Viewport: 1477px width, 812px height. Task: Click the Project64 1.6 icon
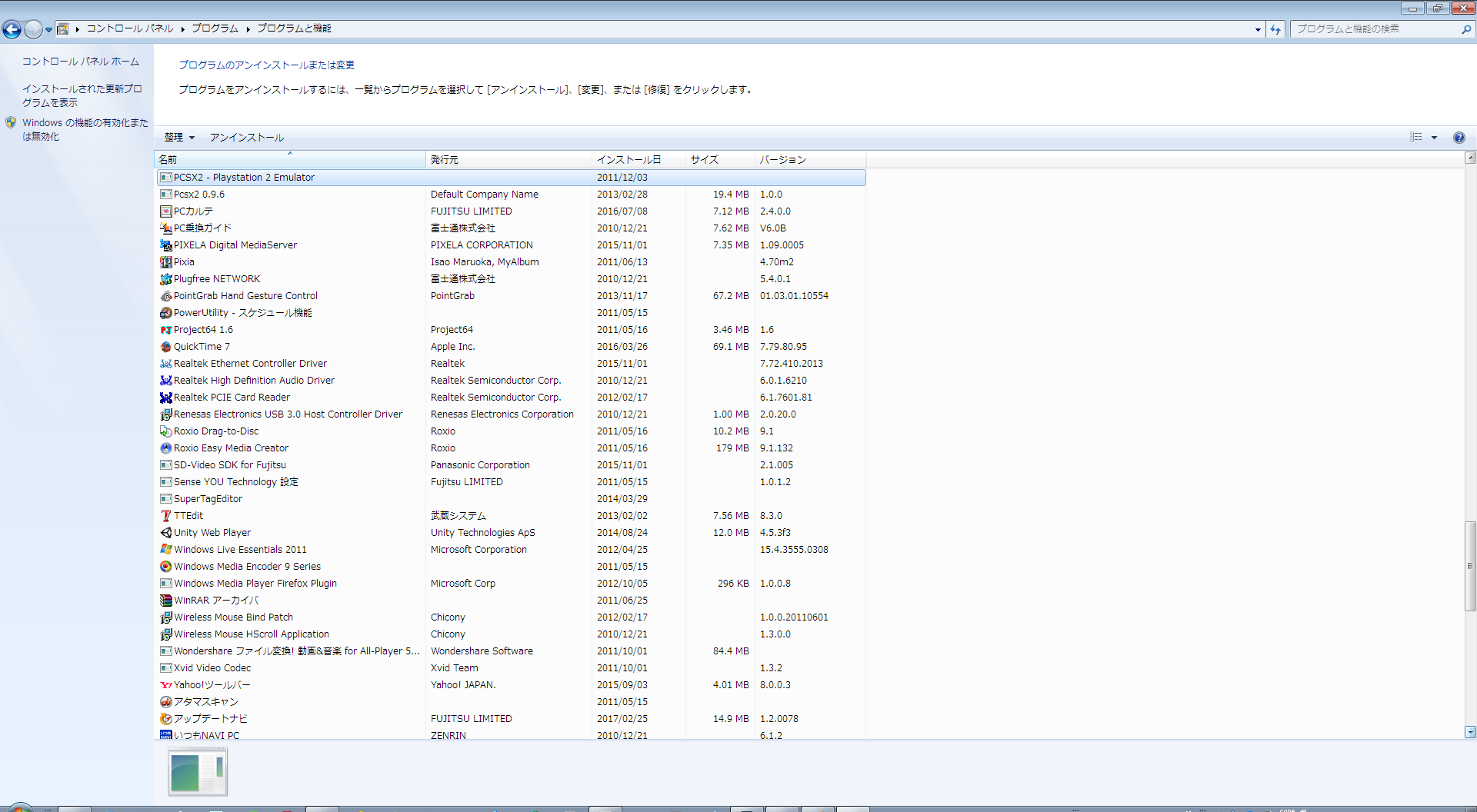(x=165, y=330)
